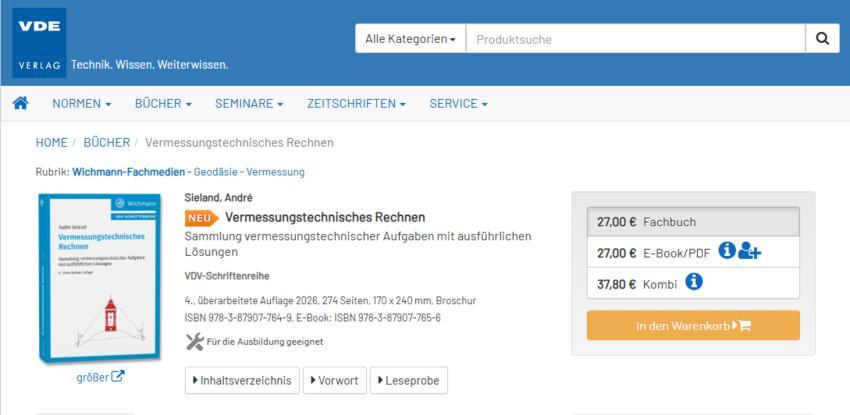The height and width of the screenshot is (415, 850).
Task: Expand the NORMEN menu
Action: pyautogui.click(x=82, y=103)
